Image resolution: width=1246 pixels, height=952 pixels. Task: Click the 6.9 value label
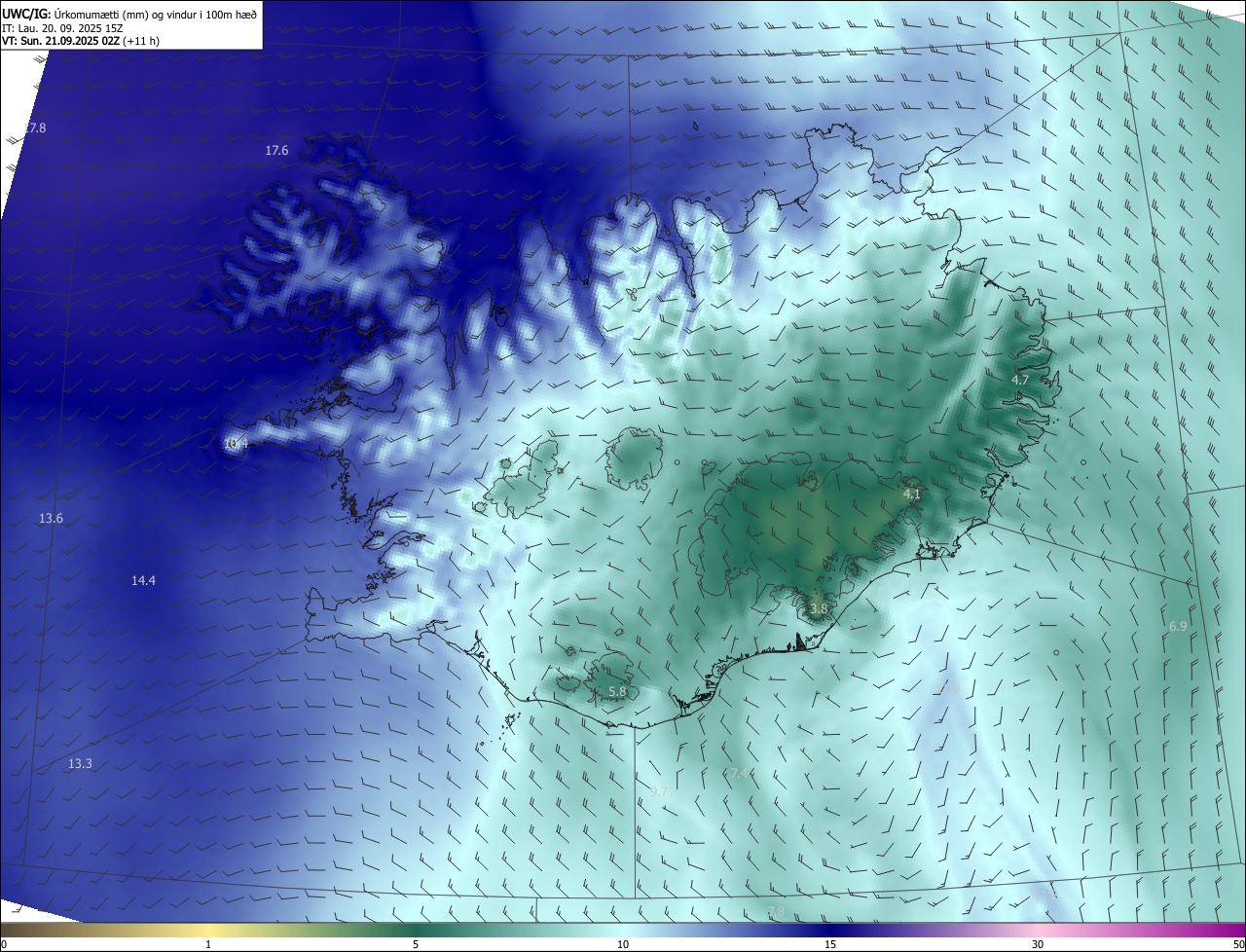coord(1178,627)
